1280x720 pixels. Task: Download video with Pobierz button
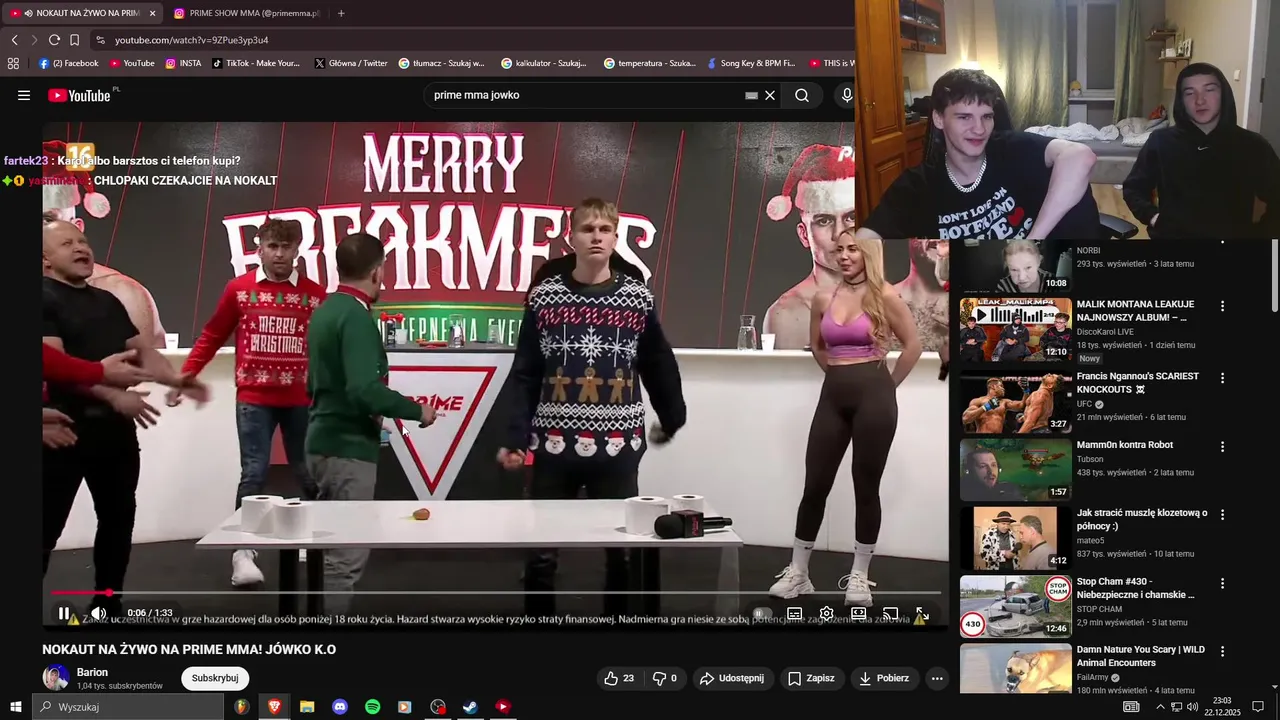coord(883,678)
